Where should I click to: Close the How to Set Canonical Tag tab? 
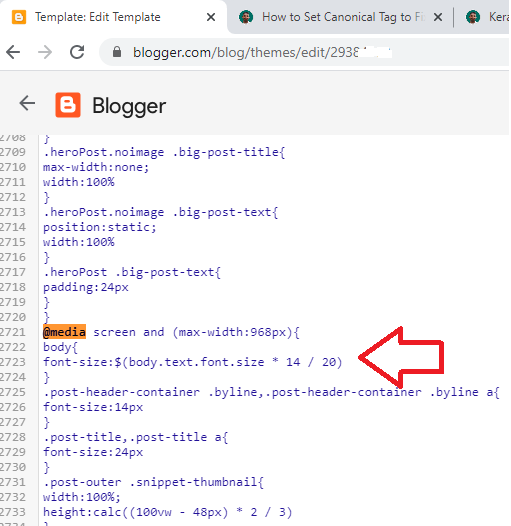click(438, 17)
